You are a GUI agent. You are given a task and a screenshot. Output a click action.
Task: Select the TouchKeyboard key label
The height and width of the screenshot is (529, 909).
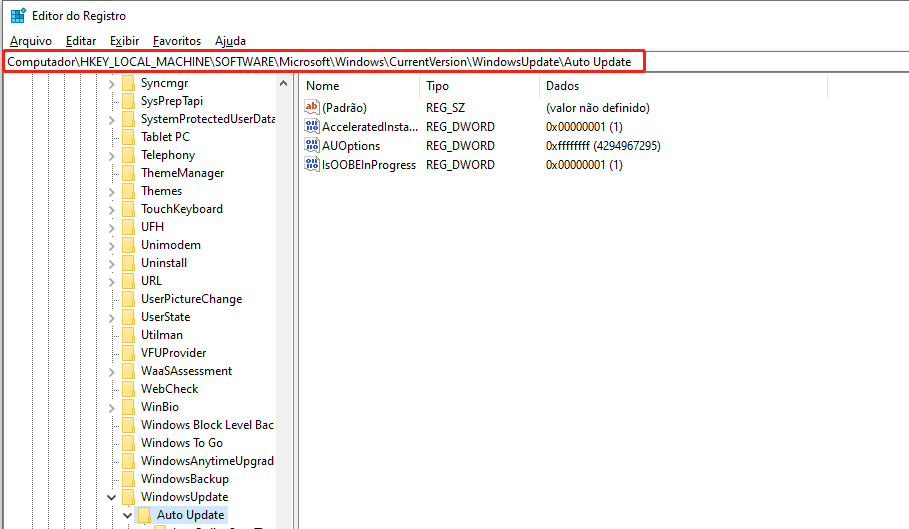(181, 209)
